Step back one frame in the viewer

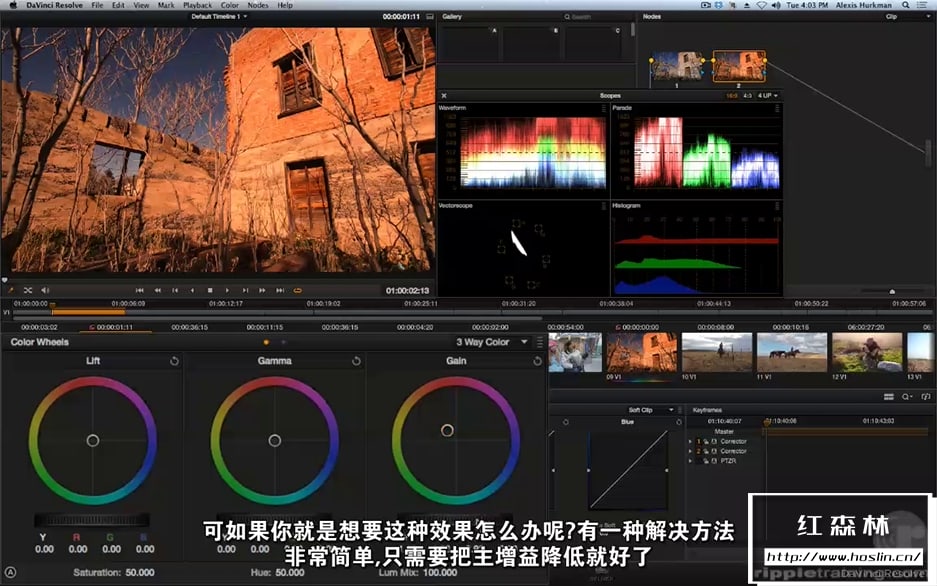175,290
